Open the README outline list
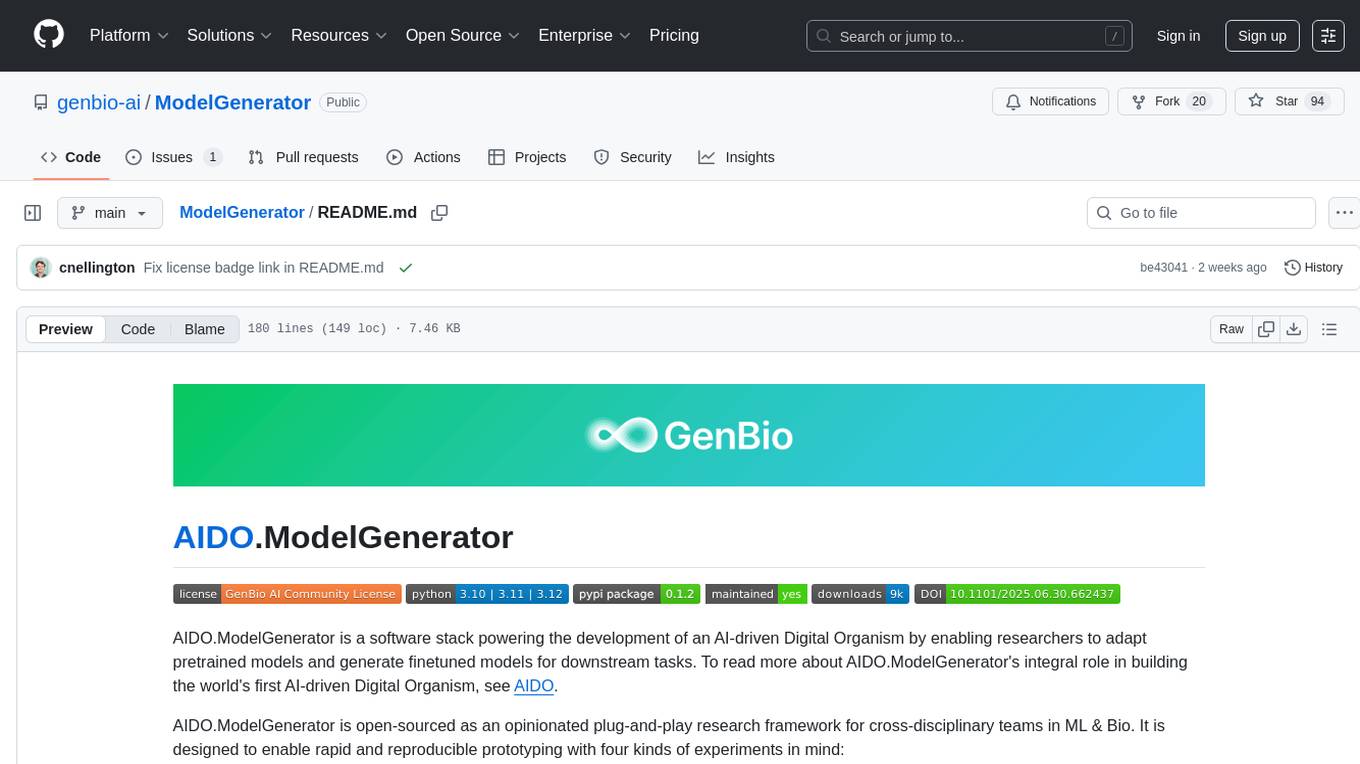 pos(1329,329)
